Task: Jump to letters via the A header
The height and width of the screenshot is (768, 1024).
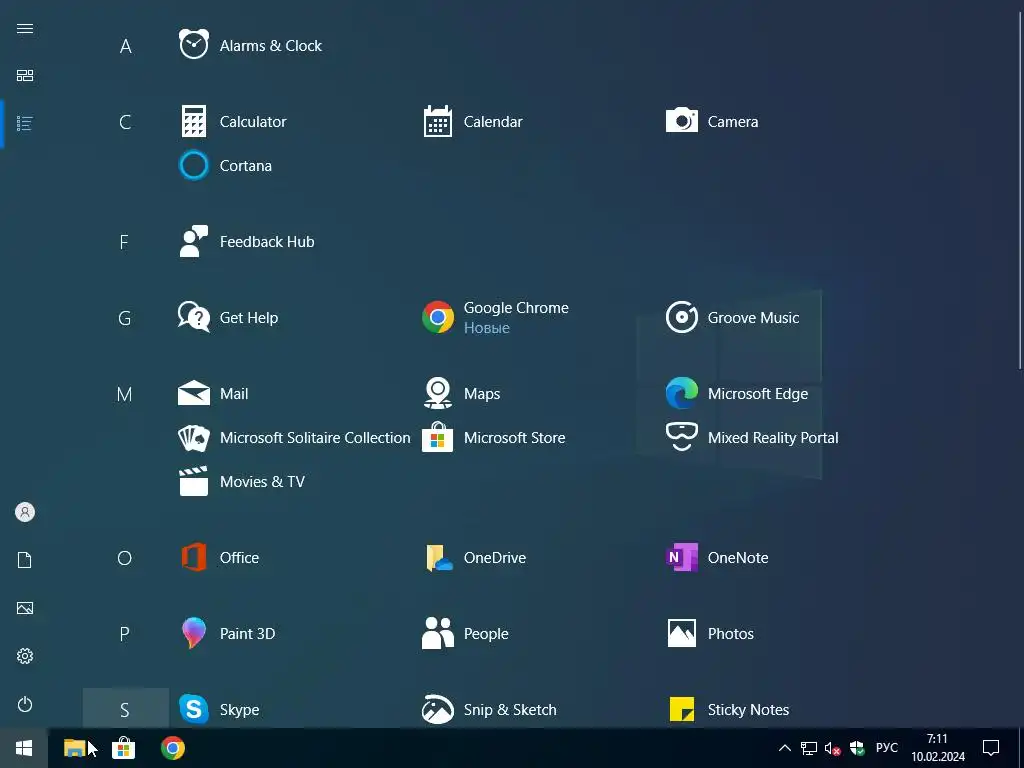Action: click(x=125, y=46)
